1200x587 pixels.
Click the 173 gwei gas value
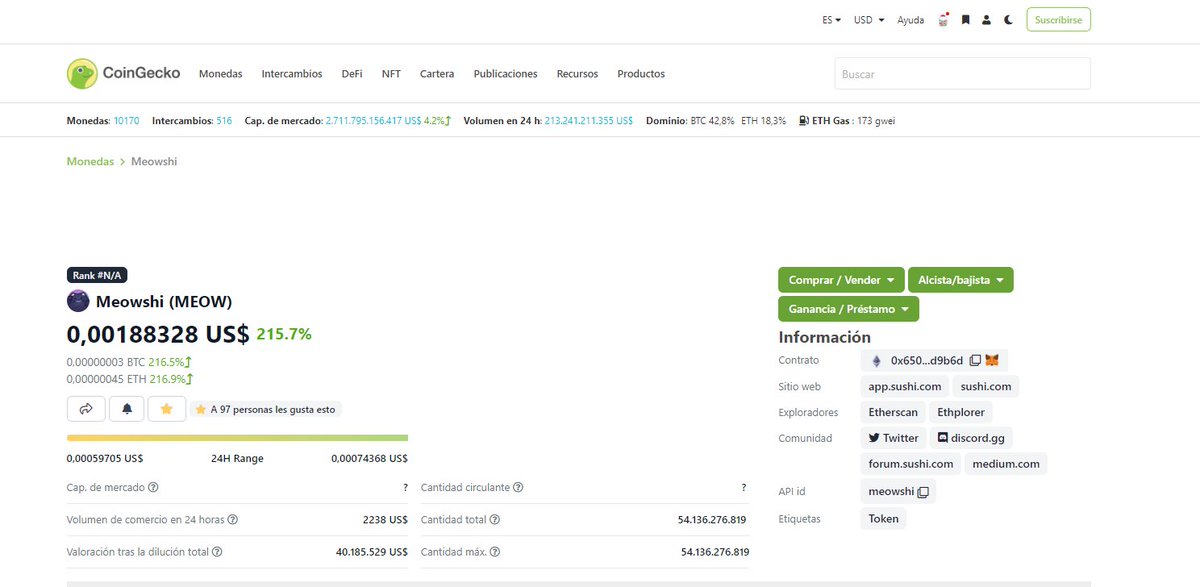[877, 121]
